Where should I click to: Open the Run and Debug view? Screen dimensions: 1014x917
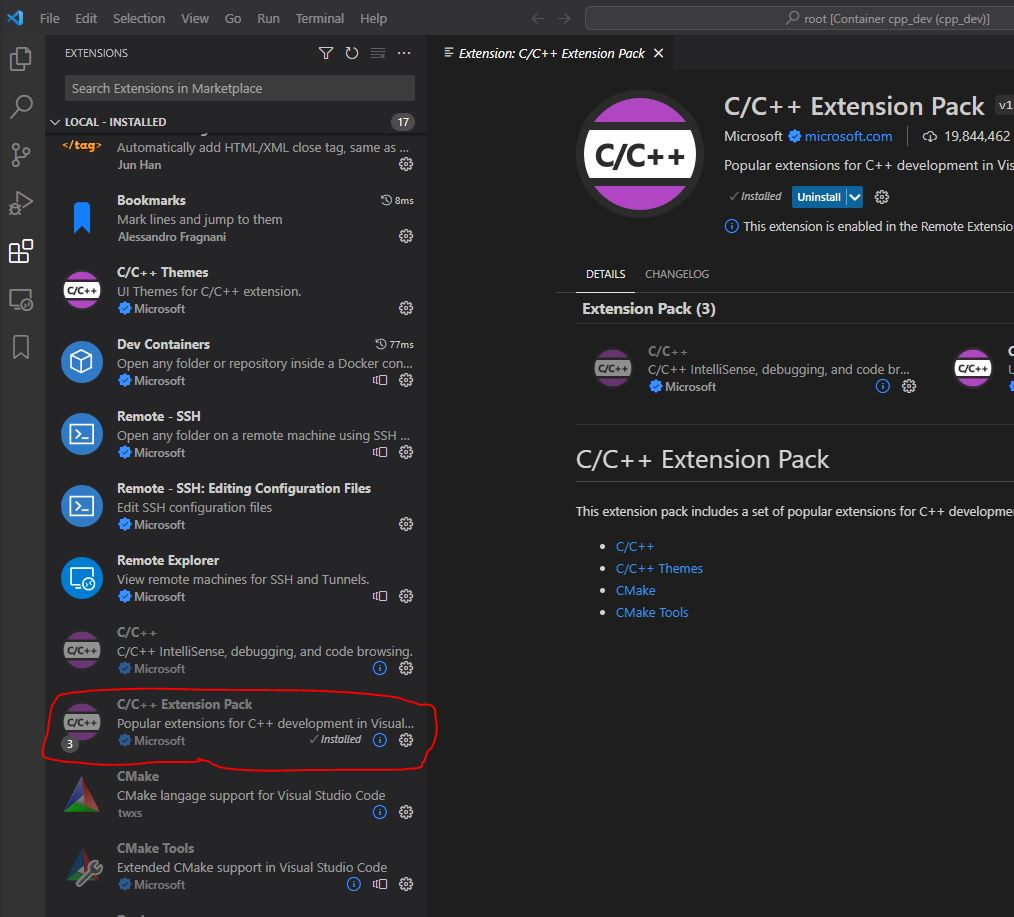point(21,203)
